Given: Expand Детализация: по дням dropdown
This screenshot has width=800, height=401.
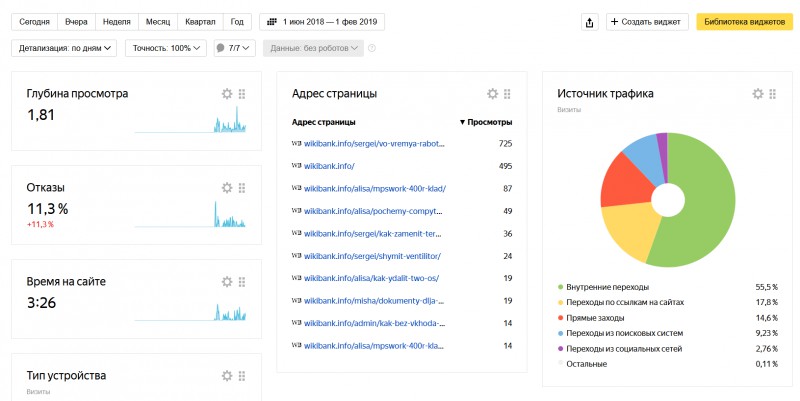Looking at the screenshot, I should coord(65,48).
